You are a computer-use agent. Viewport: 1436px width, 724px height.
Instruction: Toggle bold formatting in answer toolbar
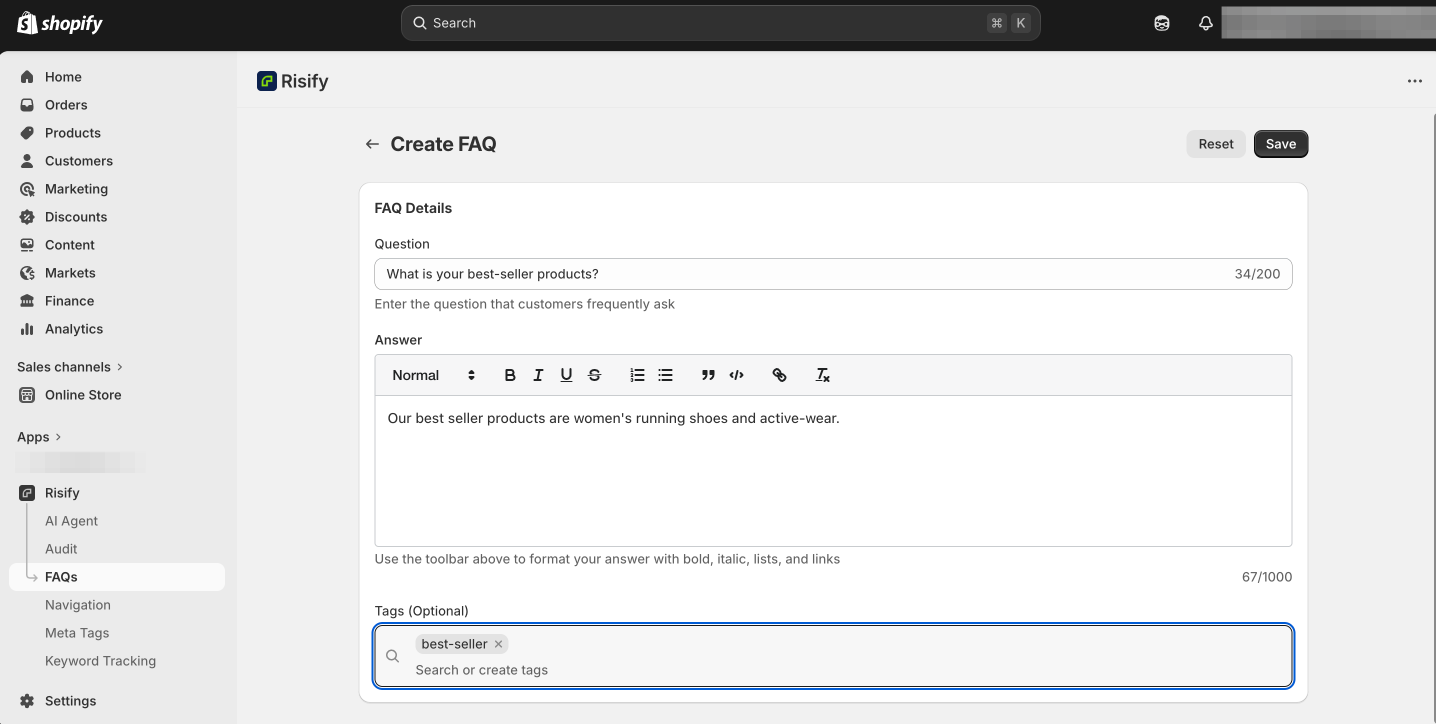click(510, 375)
